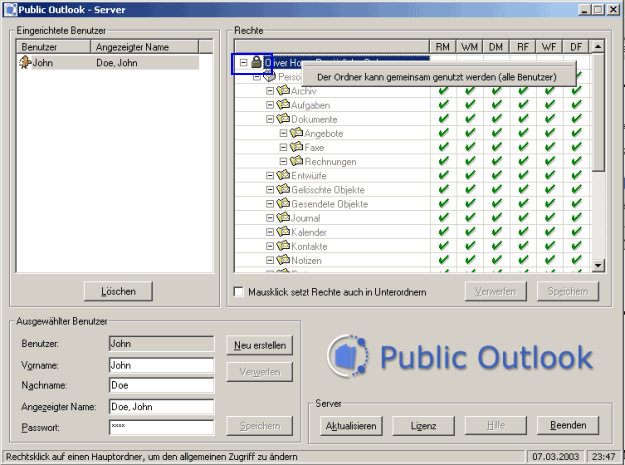Click the Benutzer column header

coord(53,47)
